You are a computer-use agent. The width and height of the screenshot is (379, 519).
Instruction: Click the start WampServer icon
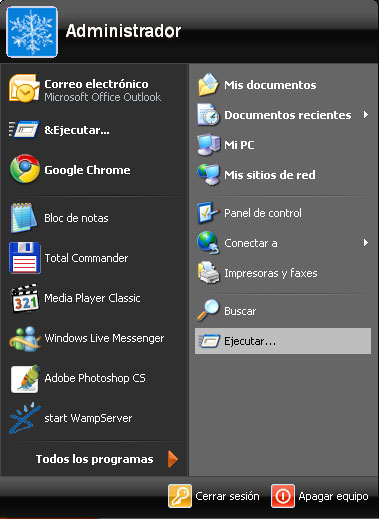pyautogui.click(x=25, y=418)
